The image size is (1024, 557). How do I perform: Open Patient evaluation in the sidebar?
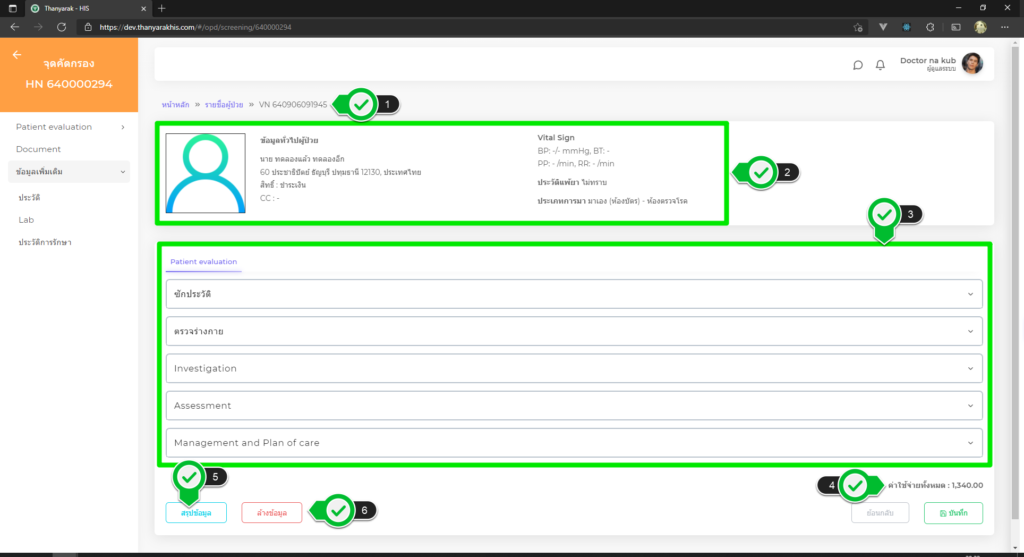pyautogui.click(x=68, y=127)
